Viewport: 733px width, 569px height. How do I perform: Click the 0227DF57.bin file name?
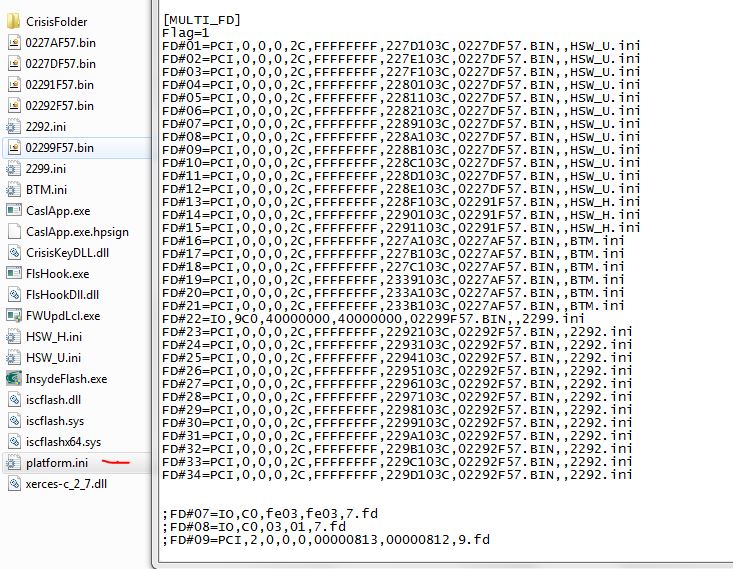pyautogui.click(x=61, y=64)
